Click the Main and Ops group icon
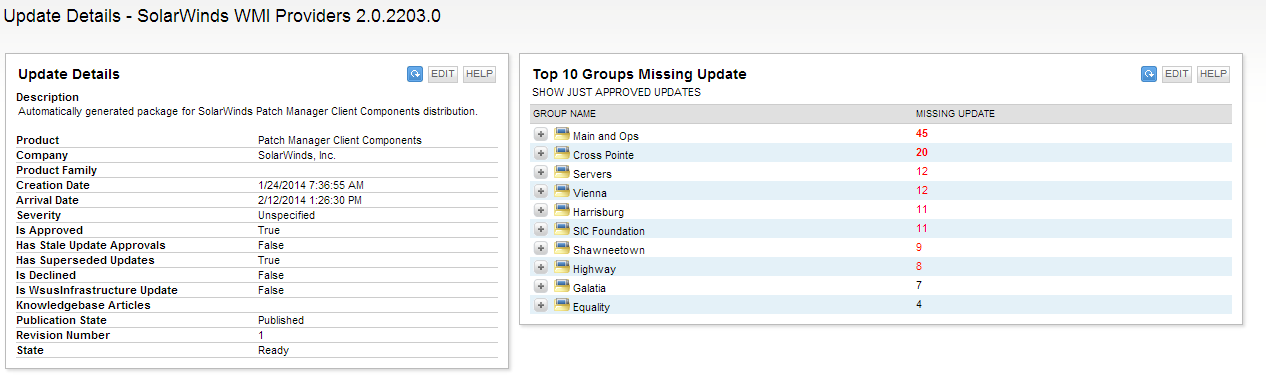 coord(561,135)
